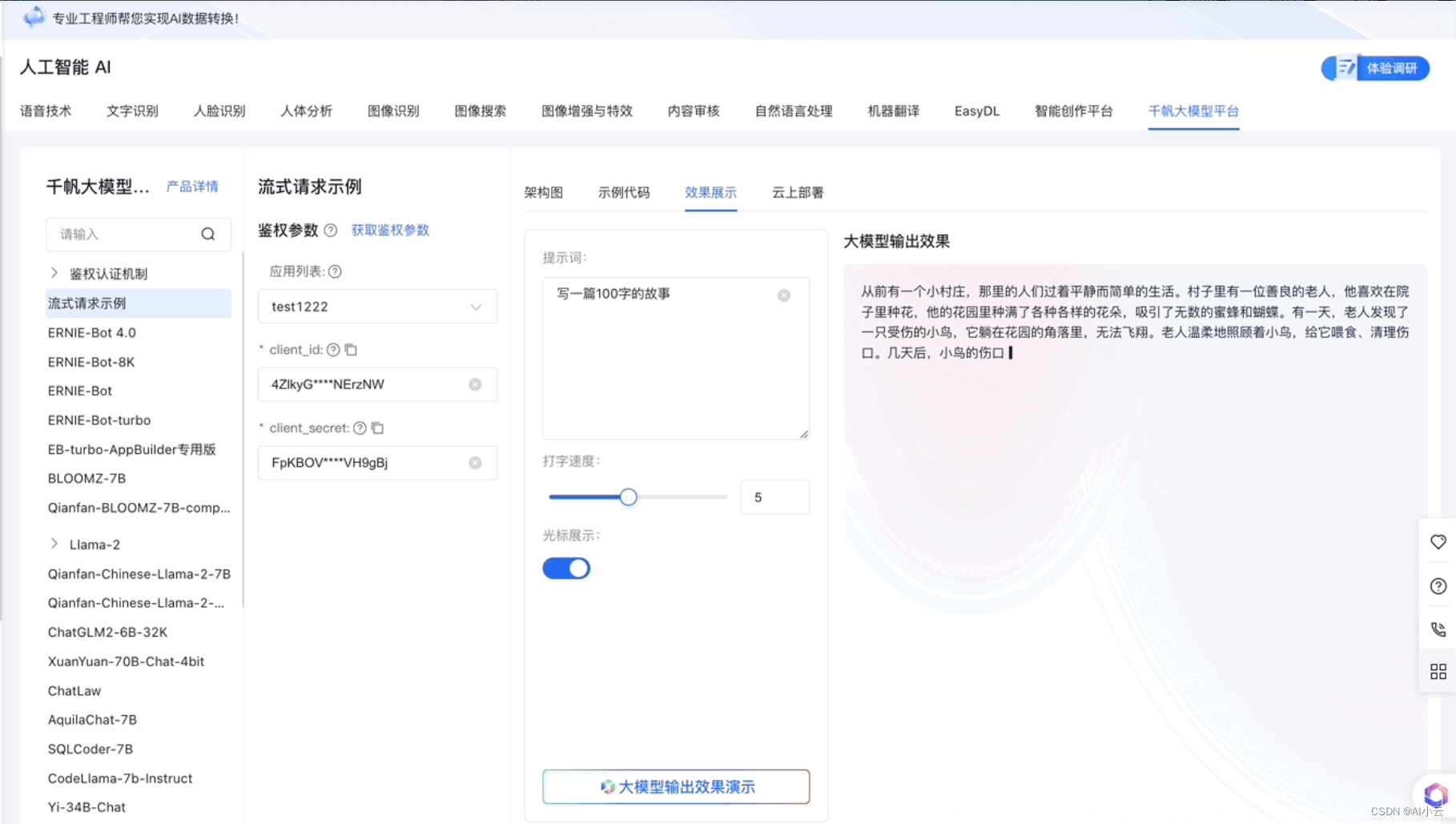
Task: Open 语音技术 in top navigation
Action: coord(46,111)
